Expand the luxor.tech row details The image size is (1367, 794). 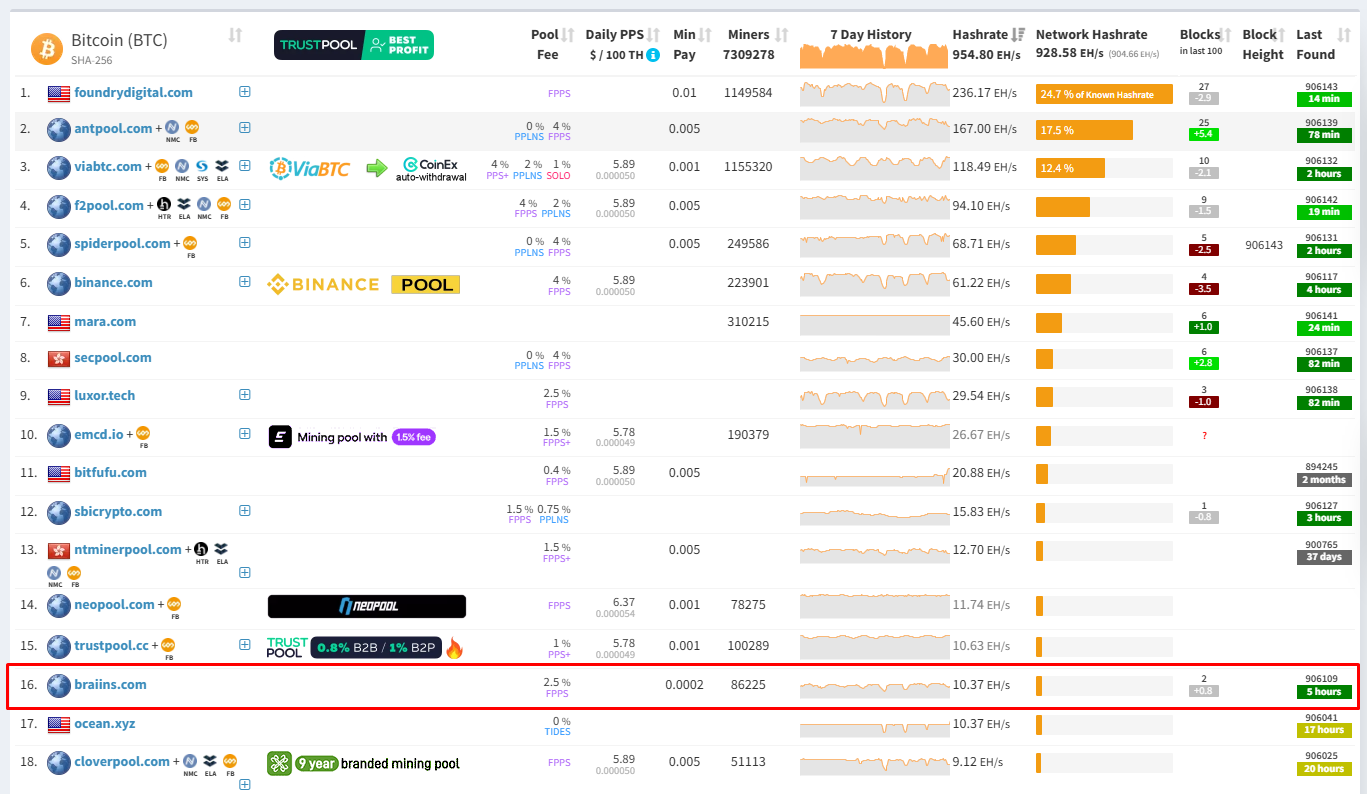click(x=245, y=395)
